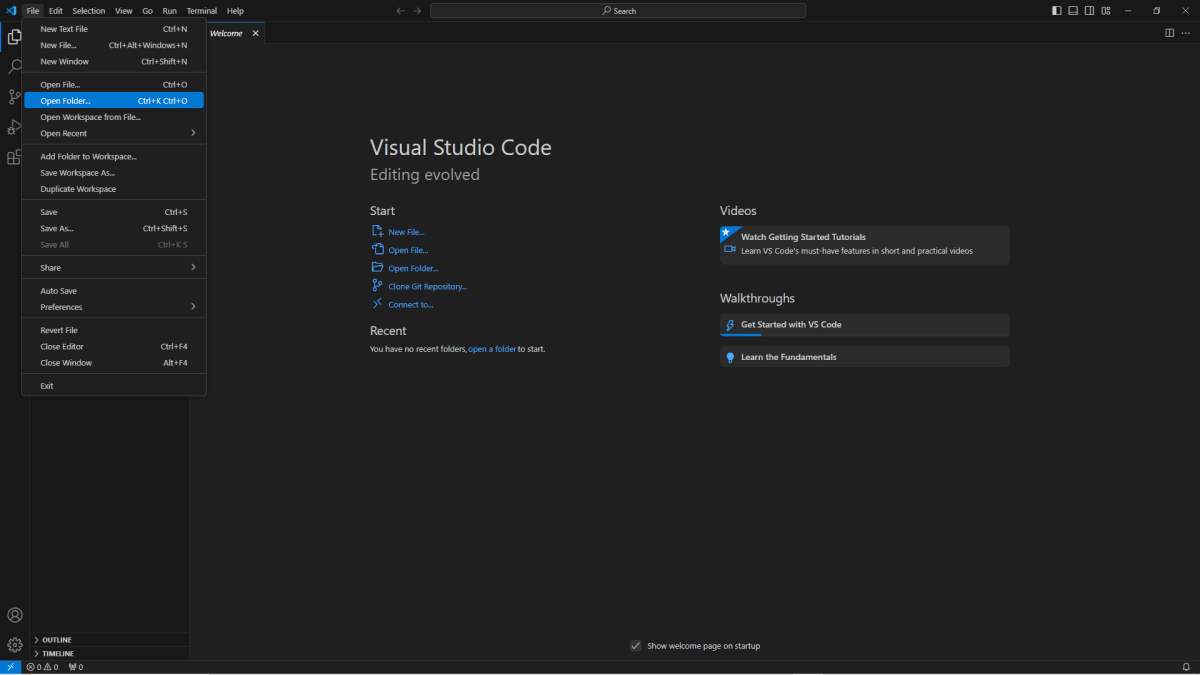This screenshot has width=1200, height=675.
Task: Open Customize Layout icon
Action: pos(1105,11)
